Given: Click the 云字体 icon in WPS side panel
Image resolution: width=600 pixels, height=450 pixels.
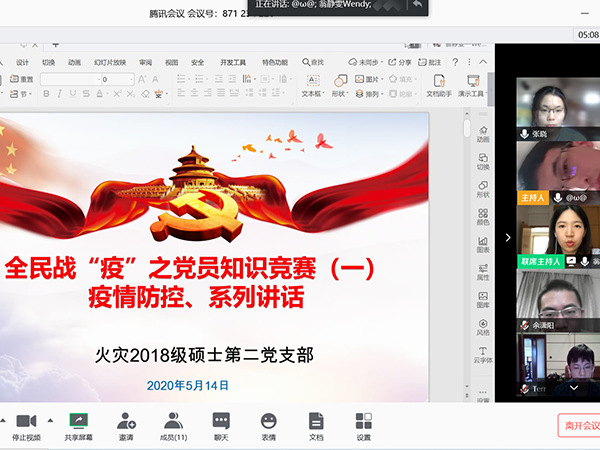Looking at the screenshot, I should coord(483,355).
